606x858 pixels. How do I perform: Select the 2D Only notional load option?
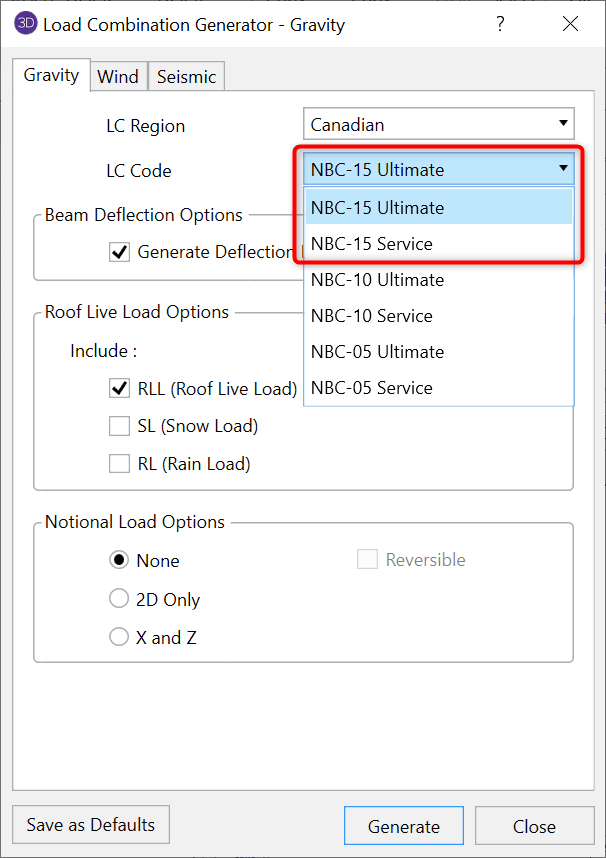point(119,599)
